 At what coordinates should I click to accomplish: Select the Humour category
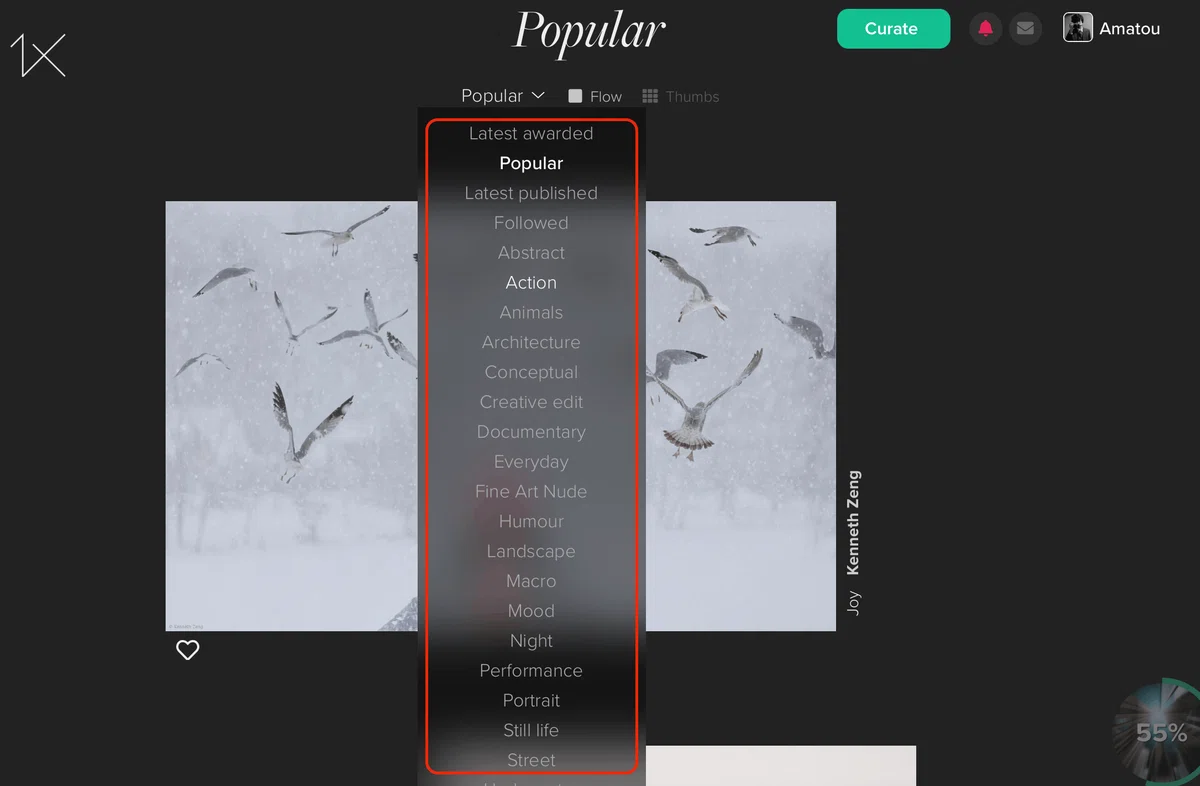(531, 522)
